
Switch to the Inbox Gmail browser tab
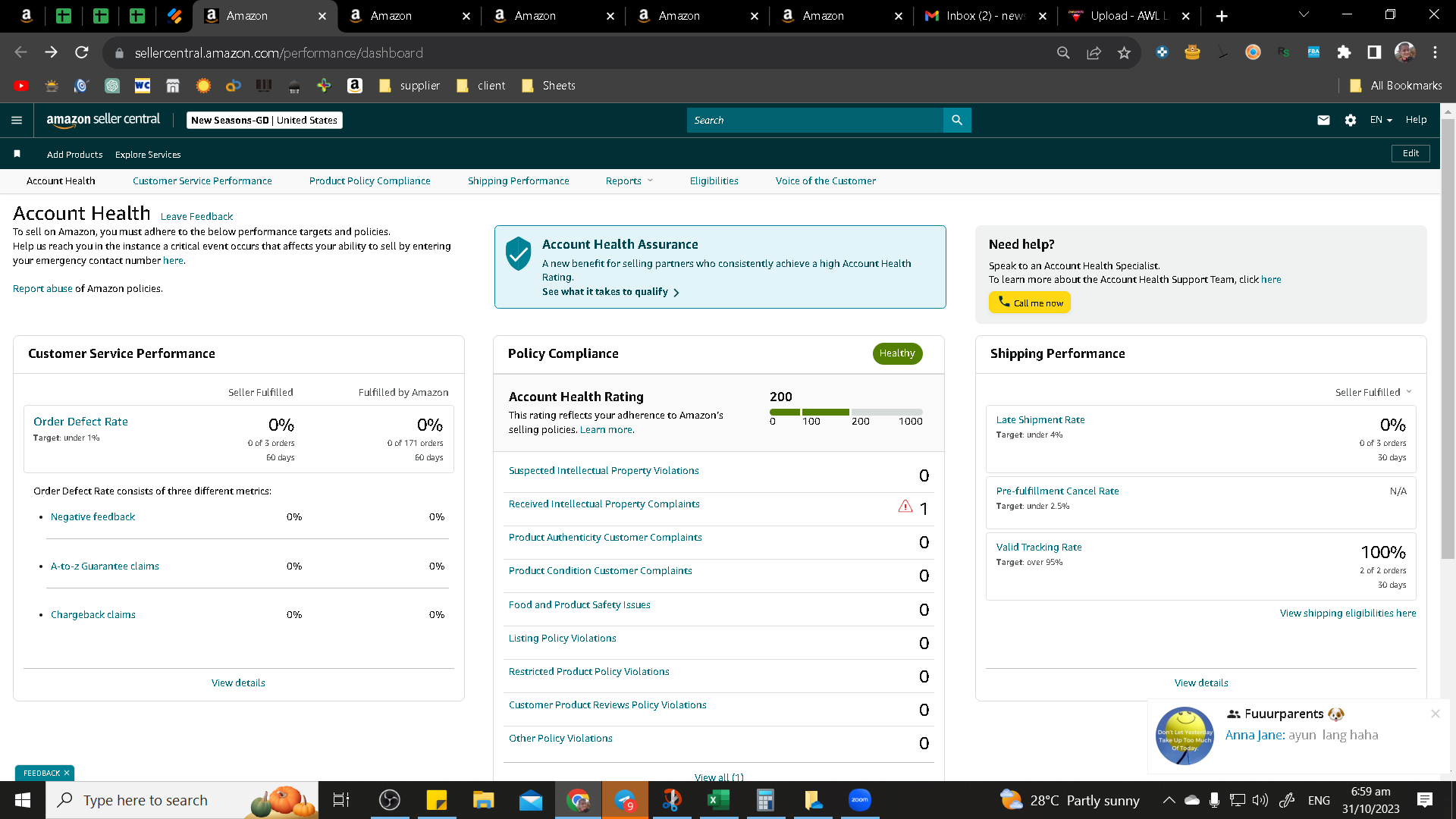tap(984, 16)
